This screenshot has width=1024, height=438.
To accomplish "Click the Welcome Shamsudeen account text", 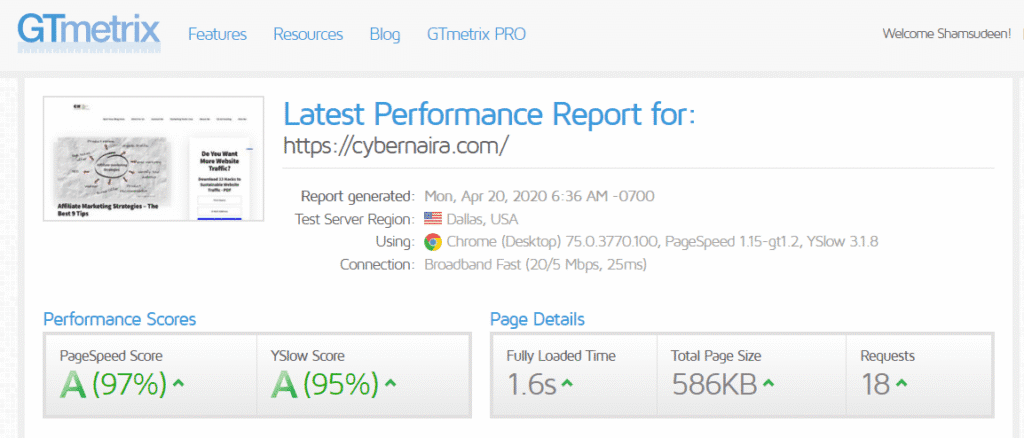I will pos(946,33).
